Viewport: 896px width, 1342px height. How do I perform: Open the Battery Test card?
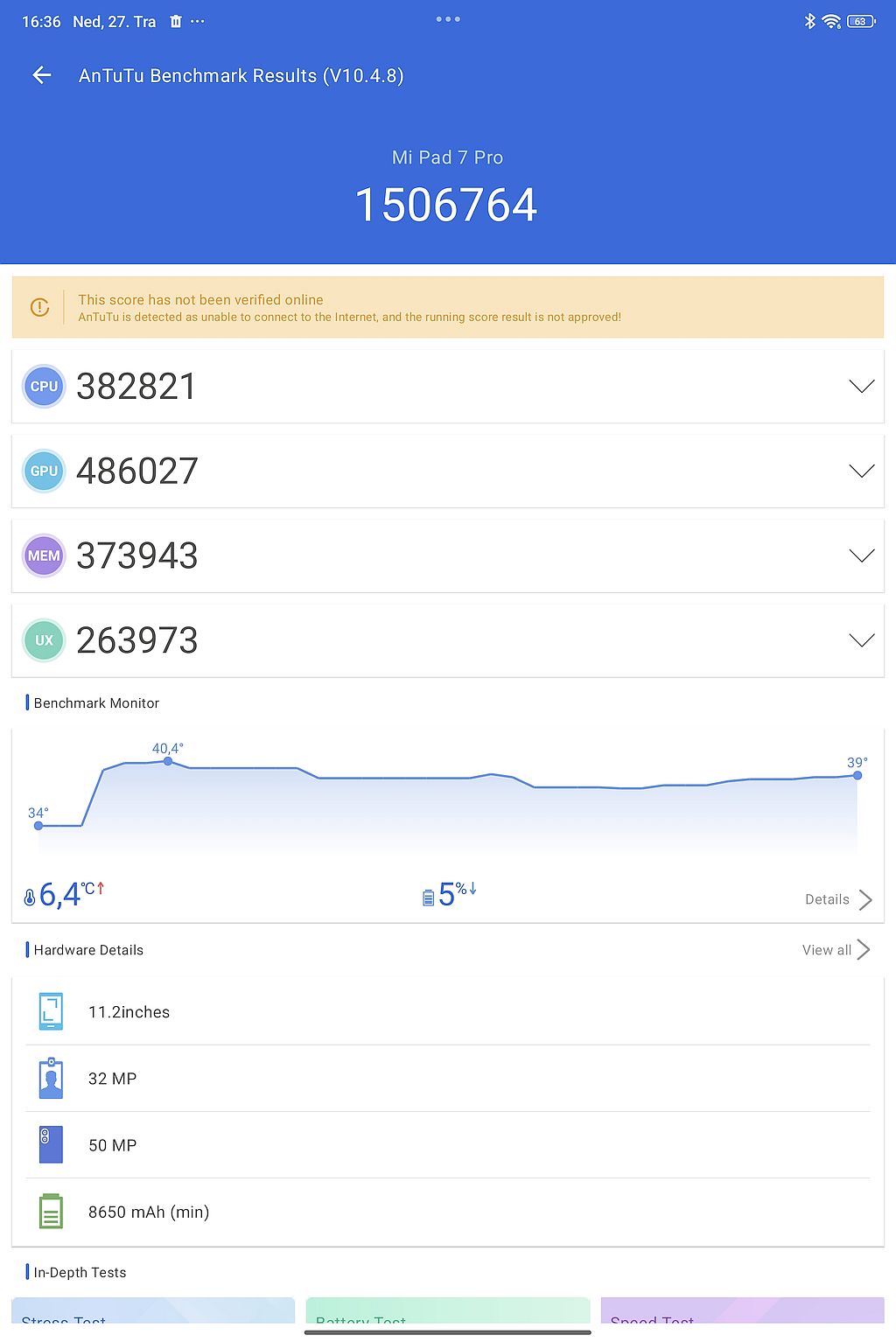448,1311
